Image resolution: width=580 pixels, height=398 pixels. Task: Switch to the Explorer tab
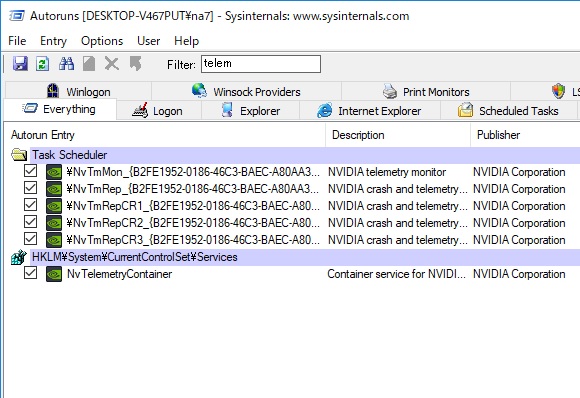(x=250, y=110)
